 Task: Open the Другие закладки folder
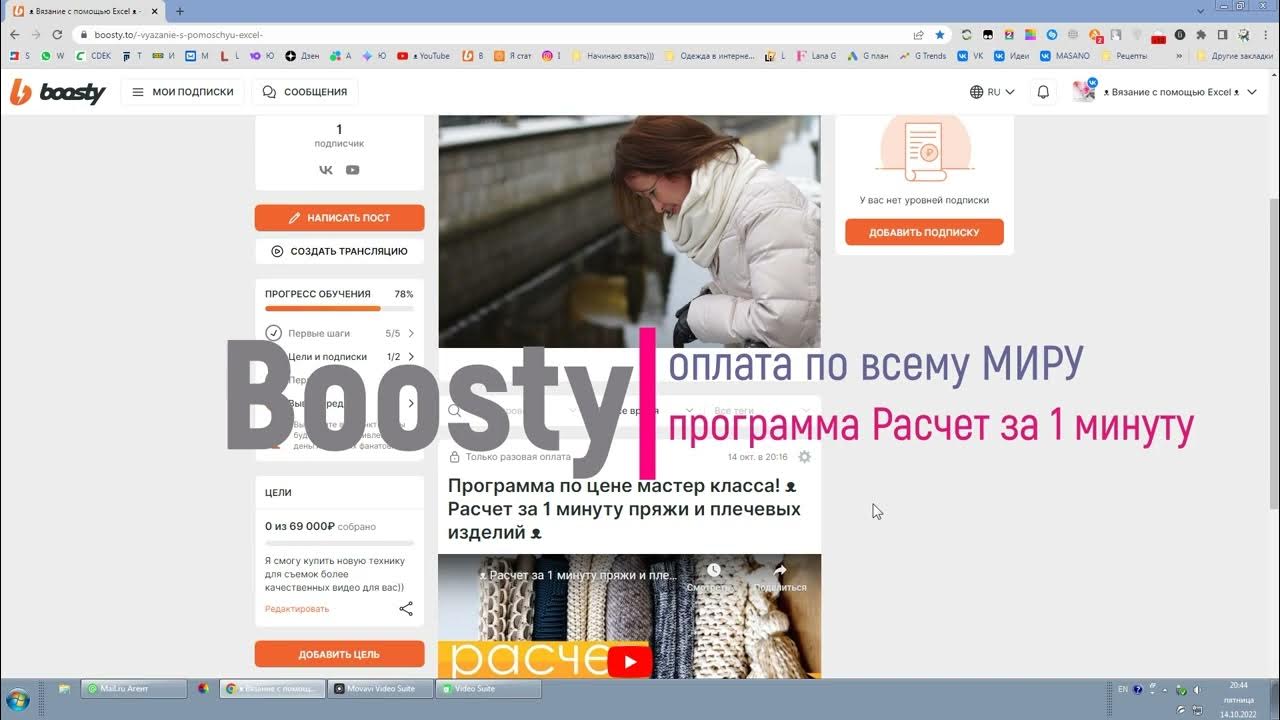pos(1236,56)
